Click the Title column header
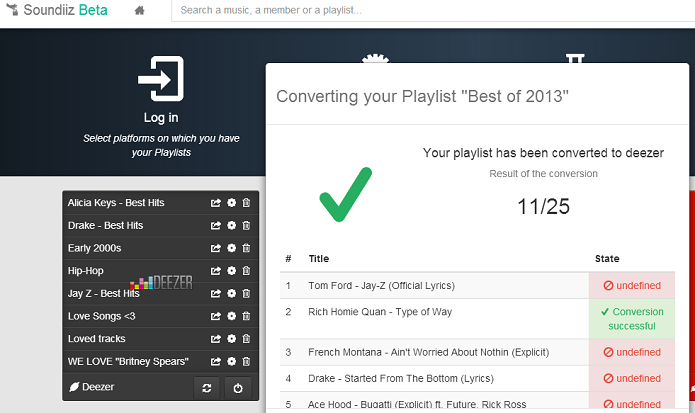The image size is (695, 413). pos(319,259)
